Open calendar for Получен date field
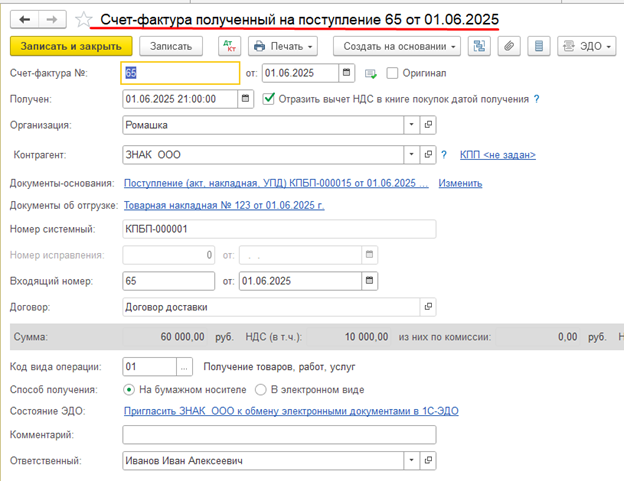The image size is (624, 481). [x=246, y=99]
